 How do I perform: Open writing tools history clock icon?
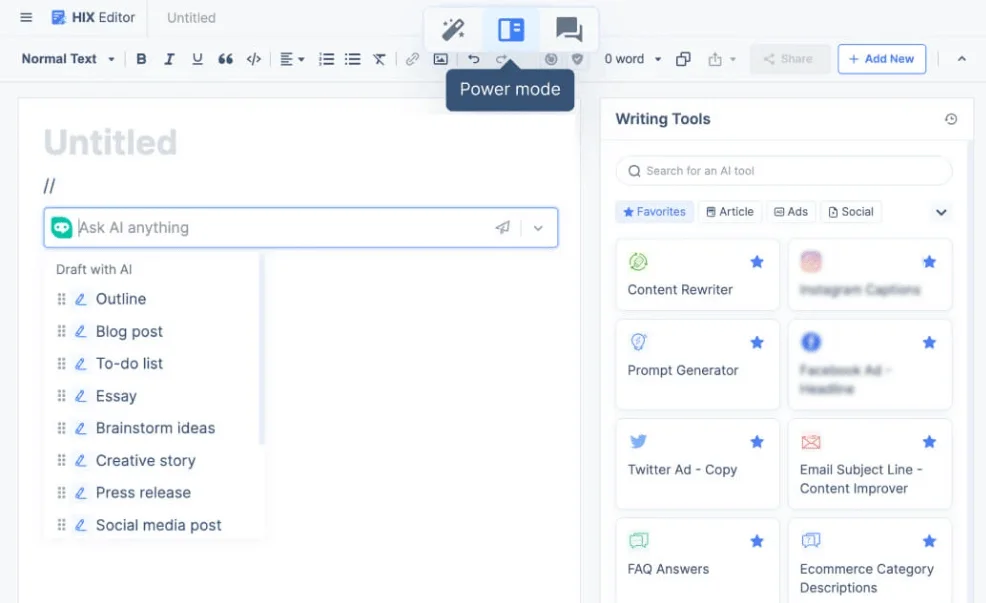tap(950, 119)
